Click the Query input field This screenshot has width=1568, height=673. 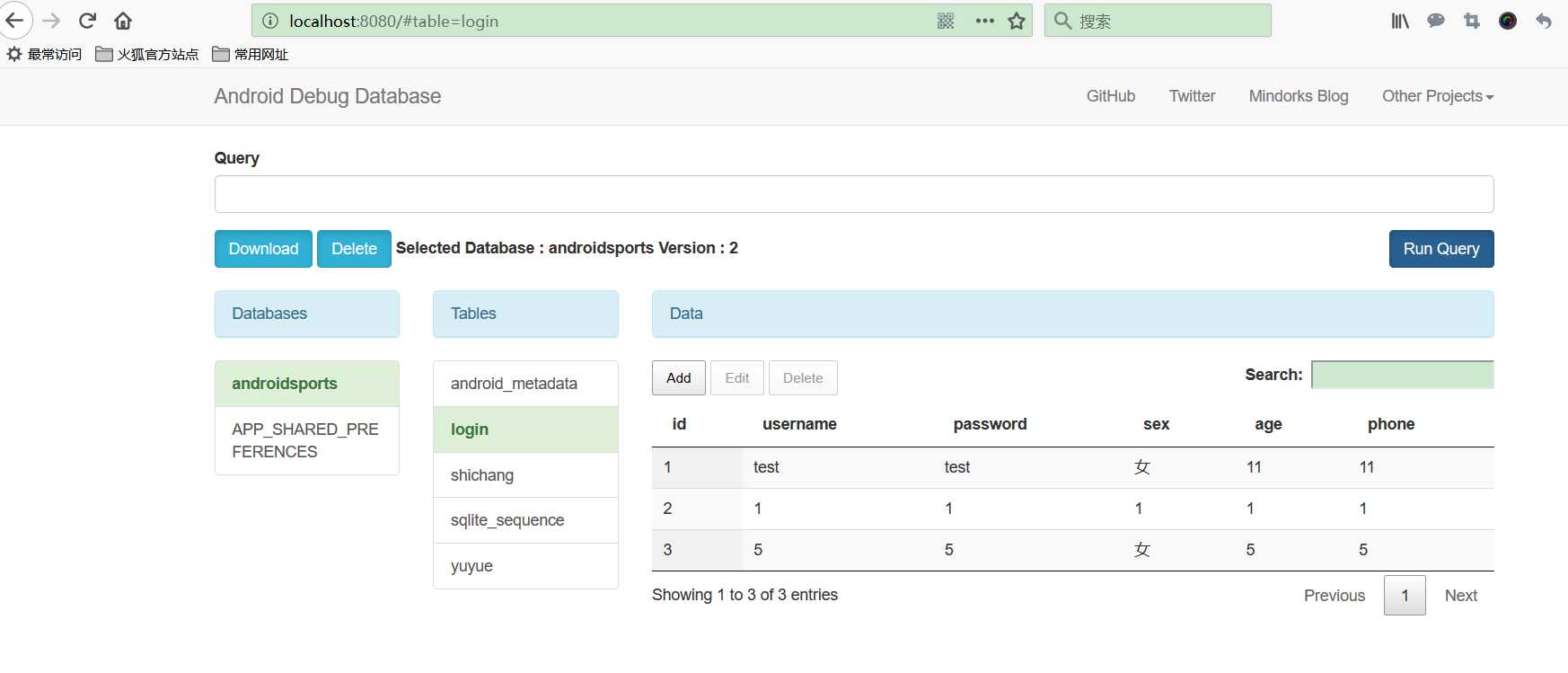coord(854,194)
